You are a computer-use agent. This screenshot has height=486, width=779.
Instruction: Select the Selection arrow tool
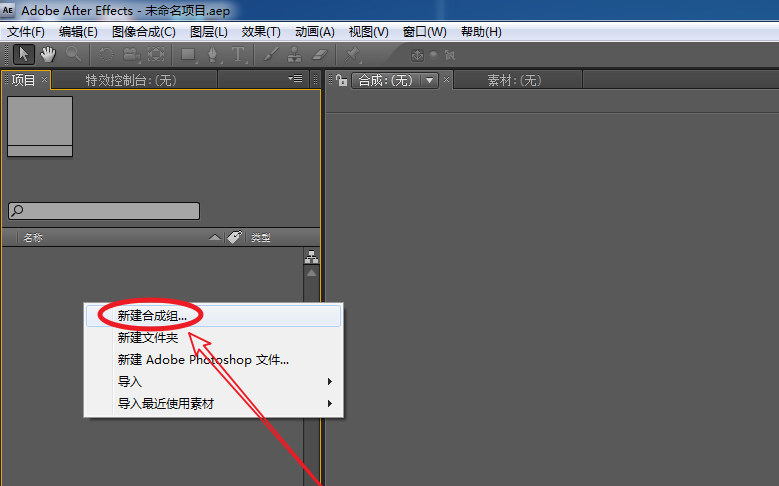[23, 55]
